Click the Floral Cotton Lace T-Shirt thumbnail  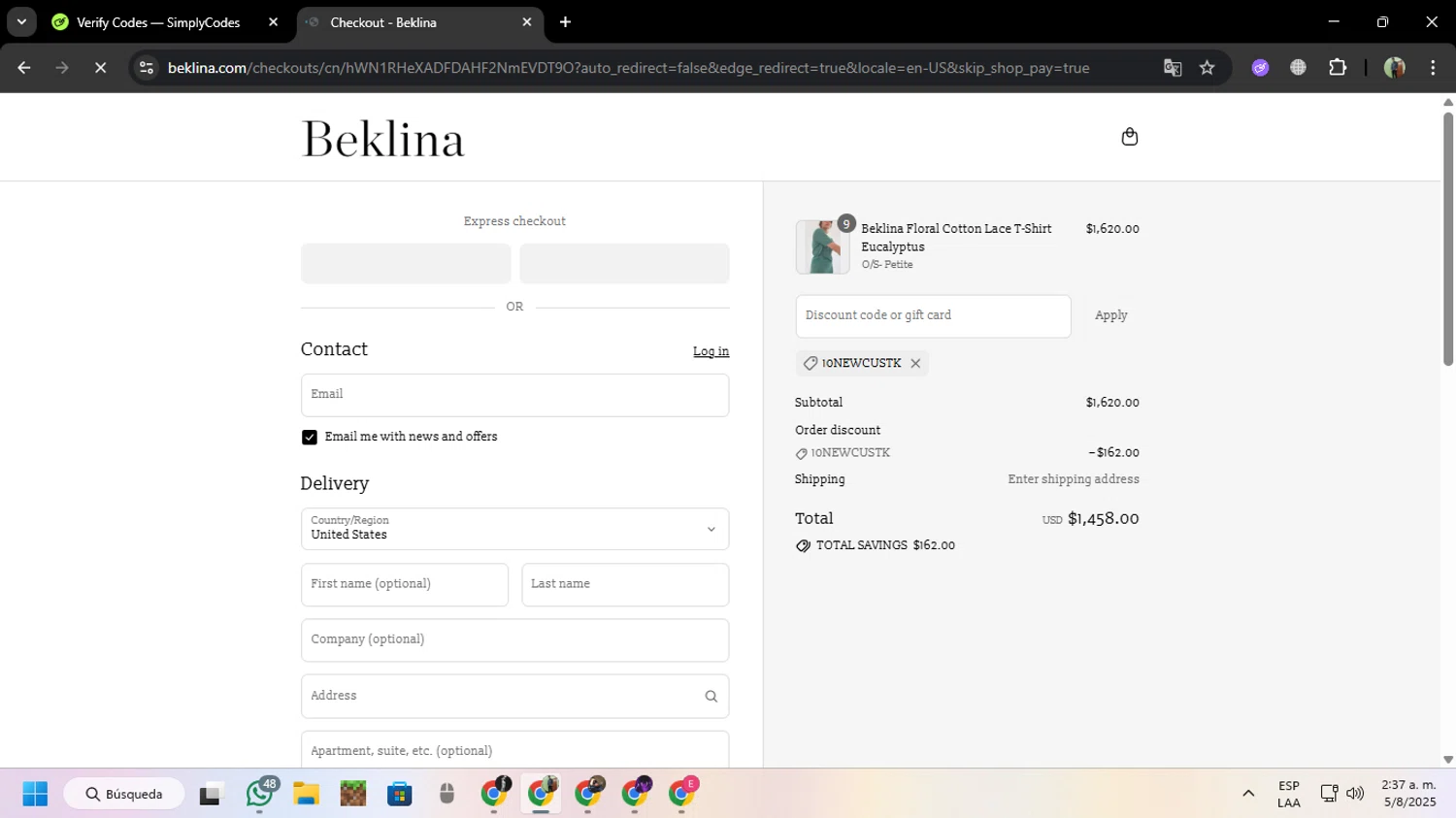coord(822,246)
